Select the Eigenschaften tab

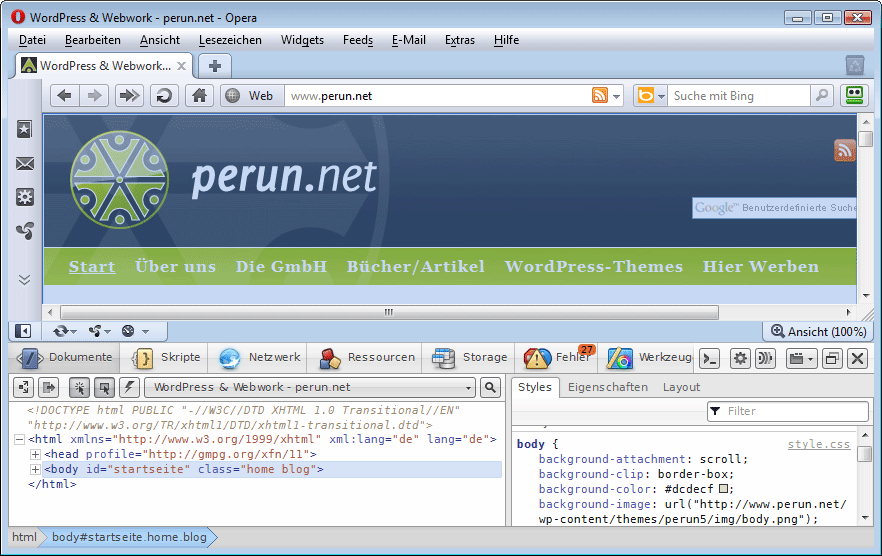click(608, 387)
